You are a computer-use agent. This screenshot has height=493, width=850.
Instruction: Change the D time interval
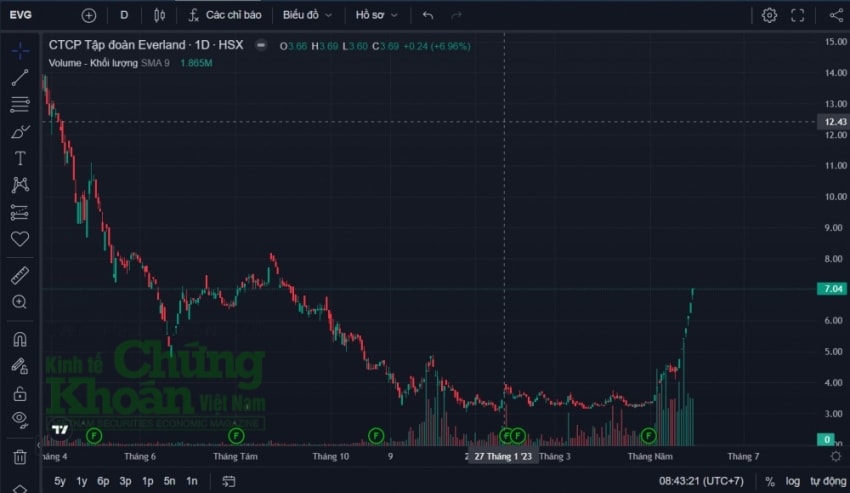(x=124, y=15)
